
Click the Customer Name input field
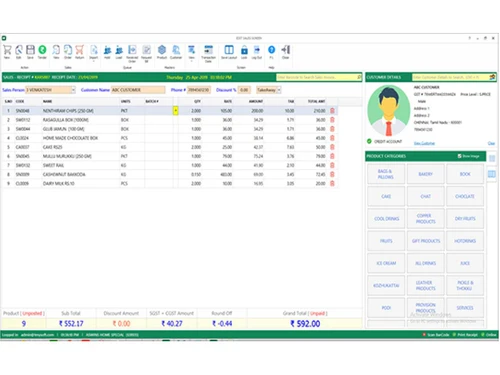[138, 90]
